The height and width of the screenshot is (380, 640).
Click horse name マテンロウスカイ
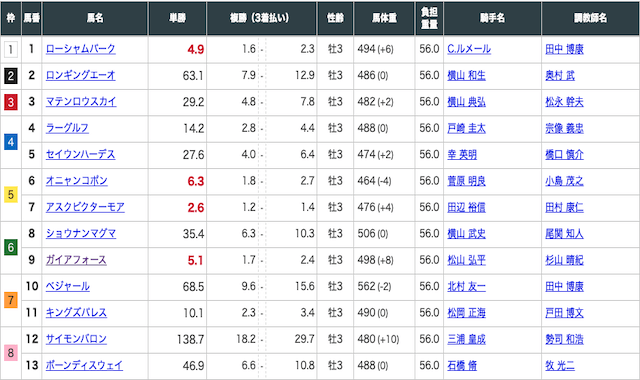click(x=81, y=102)
